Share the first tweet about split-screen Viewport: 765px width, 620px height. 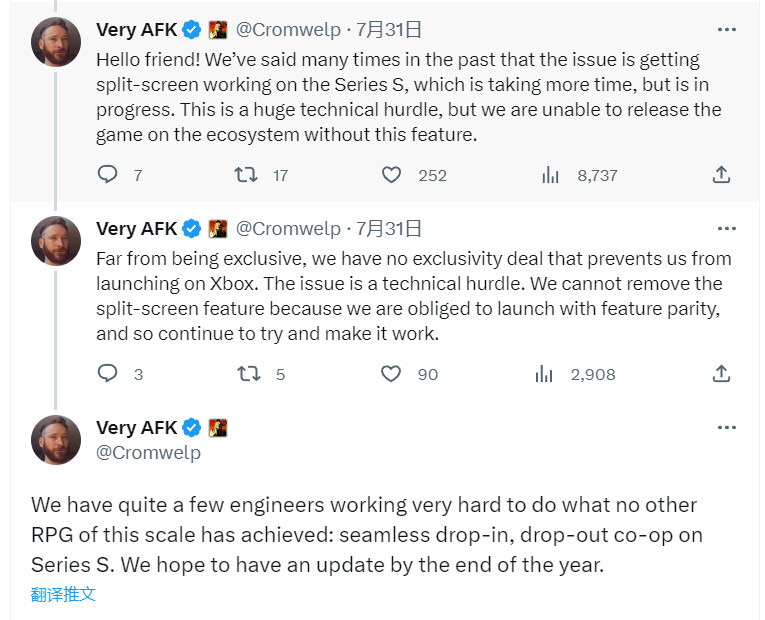click(721, 175)
